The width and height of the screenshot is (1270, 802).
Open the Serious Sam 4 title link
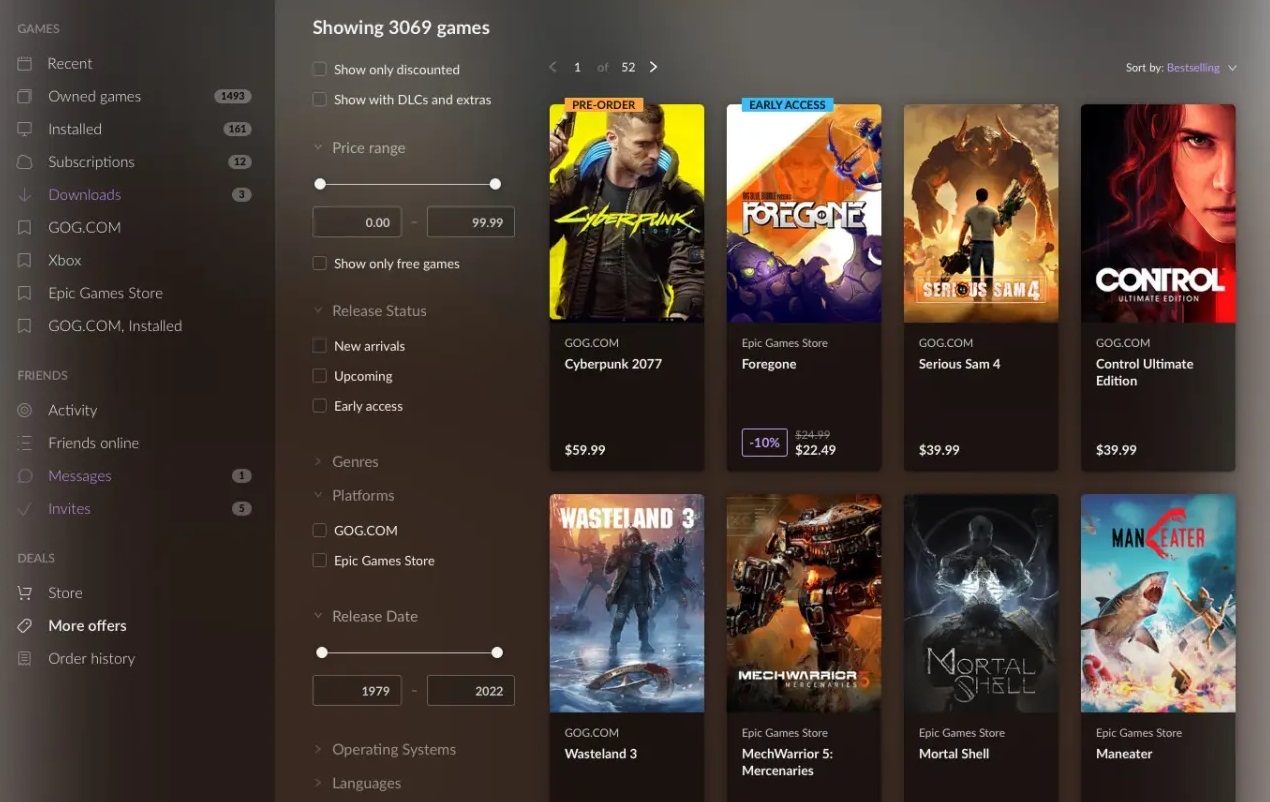960,364
